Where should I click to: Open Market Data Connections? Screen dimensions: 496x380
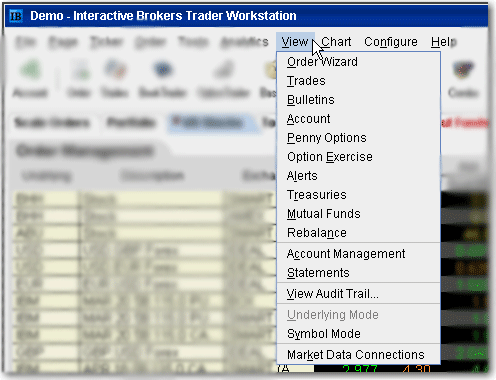coord(359,355)
